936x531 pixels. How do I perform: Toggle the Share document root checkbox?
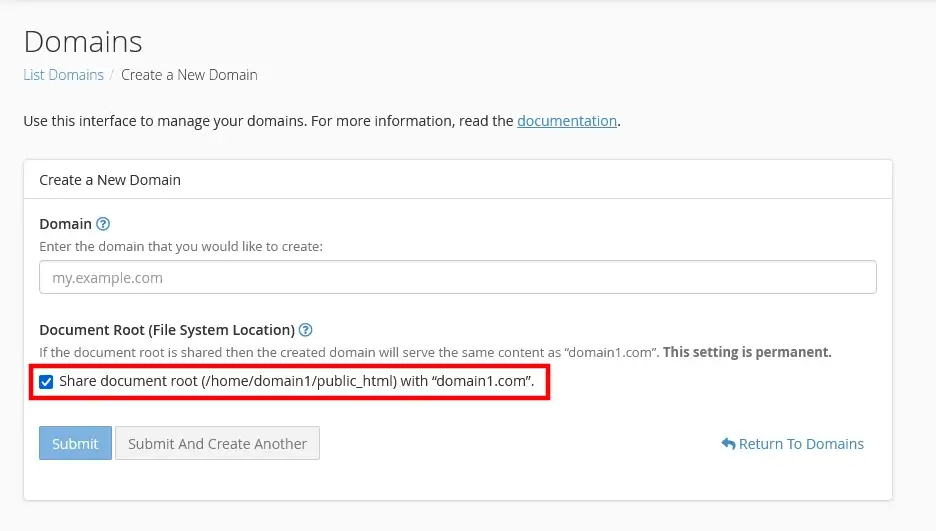point(46,381)
